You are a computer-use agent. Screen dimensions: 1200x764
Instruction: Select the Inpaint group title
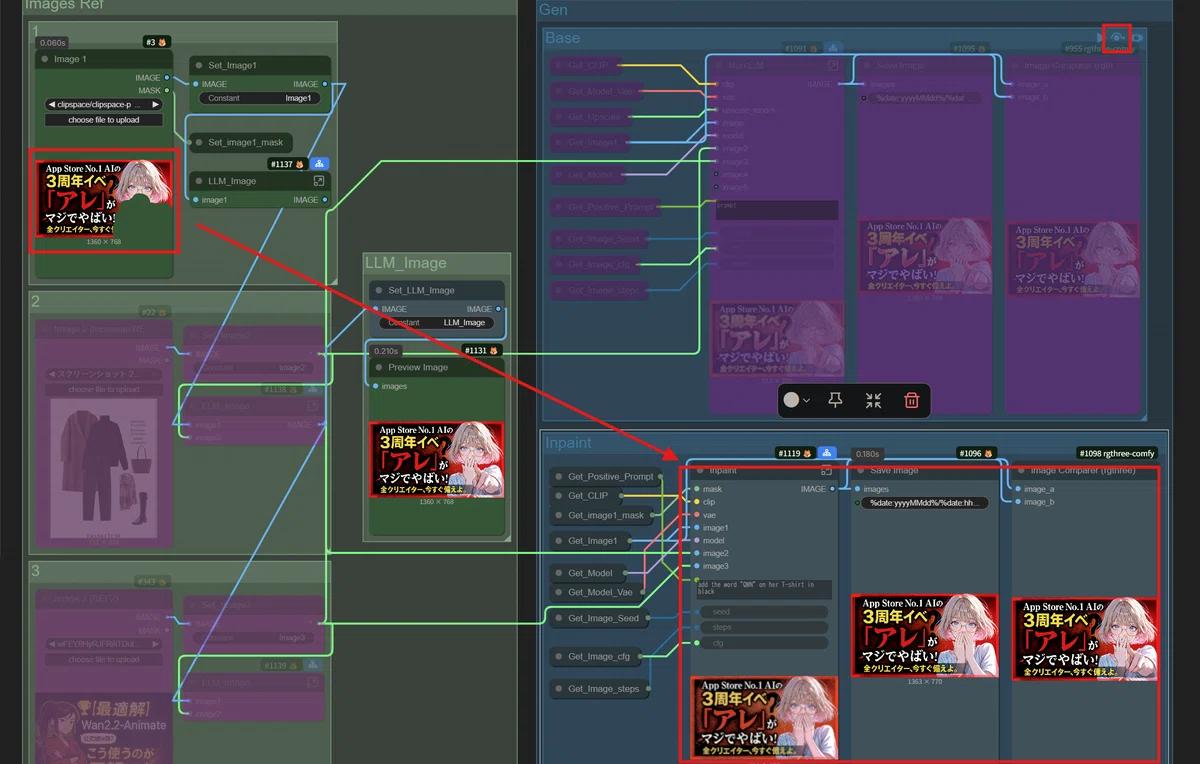[568, 443]
